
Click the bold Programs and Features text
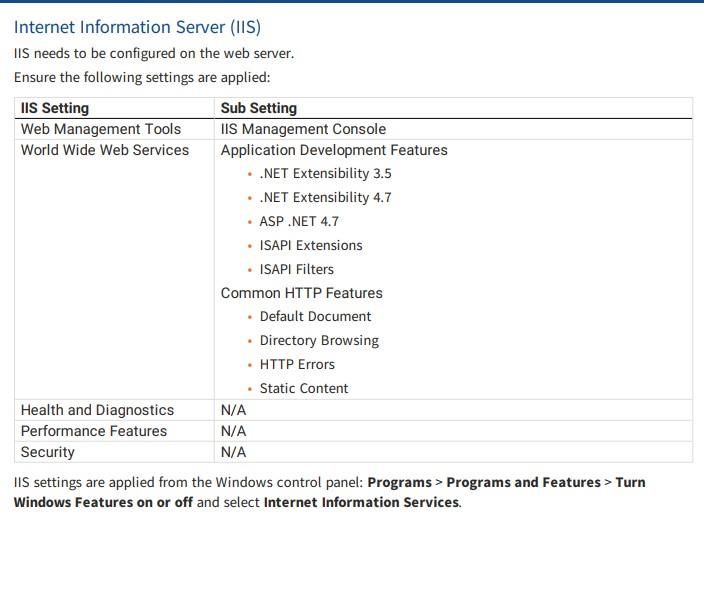(523, 482)
